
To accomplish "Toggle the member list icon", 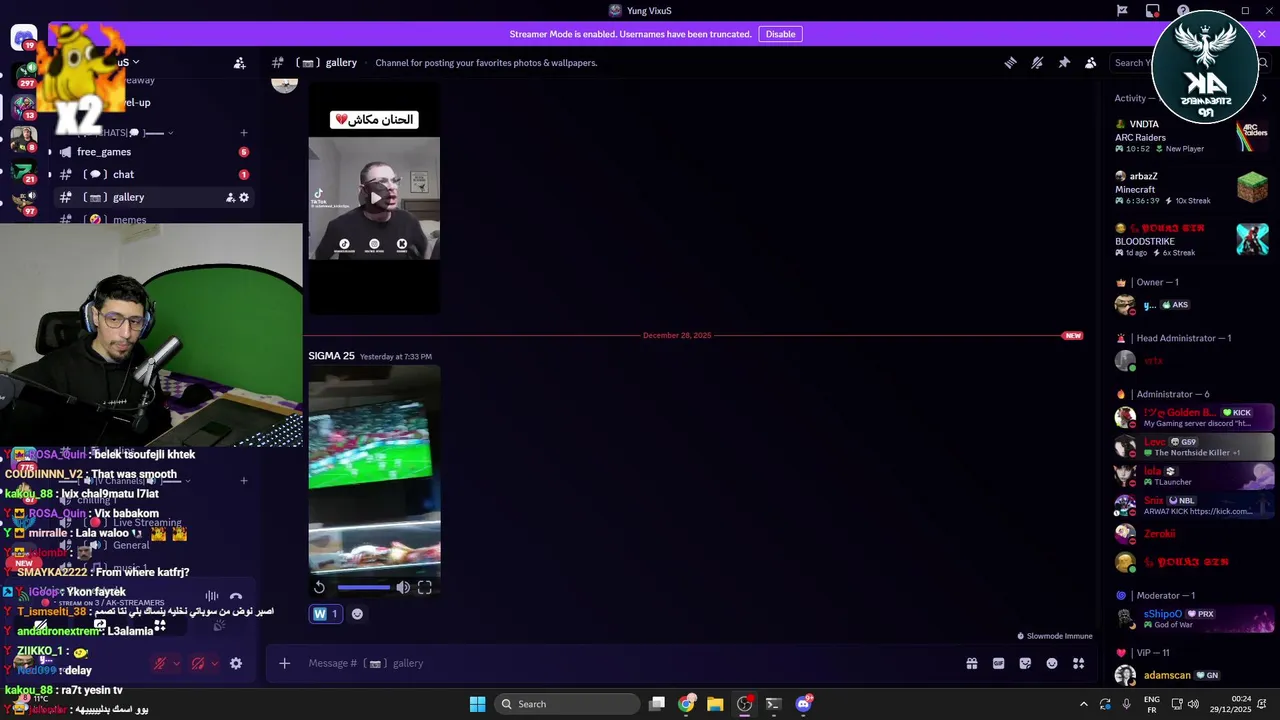I will click(1091, 62).
